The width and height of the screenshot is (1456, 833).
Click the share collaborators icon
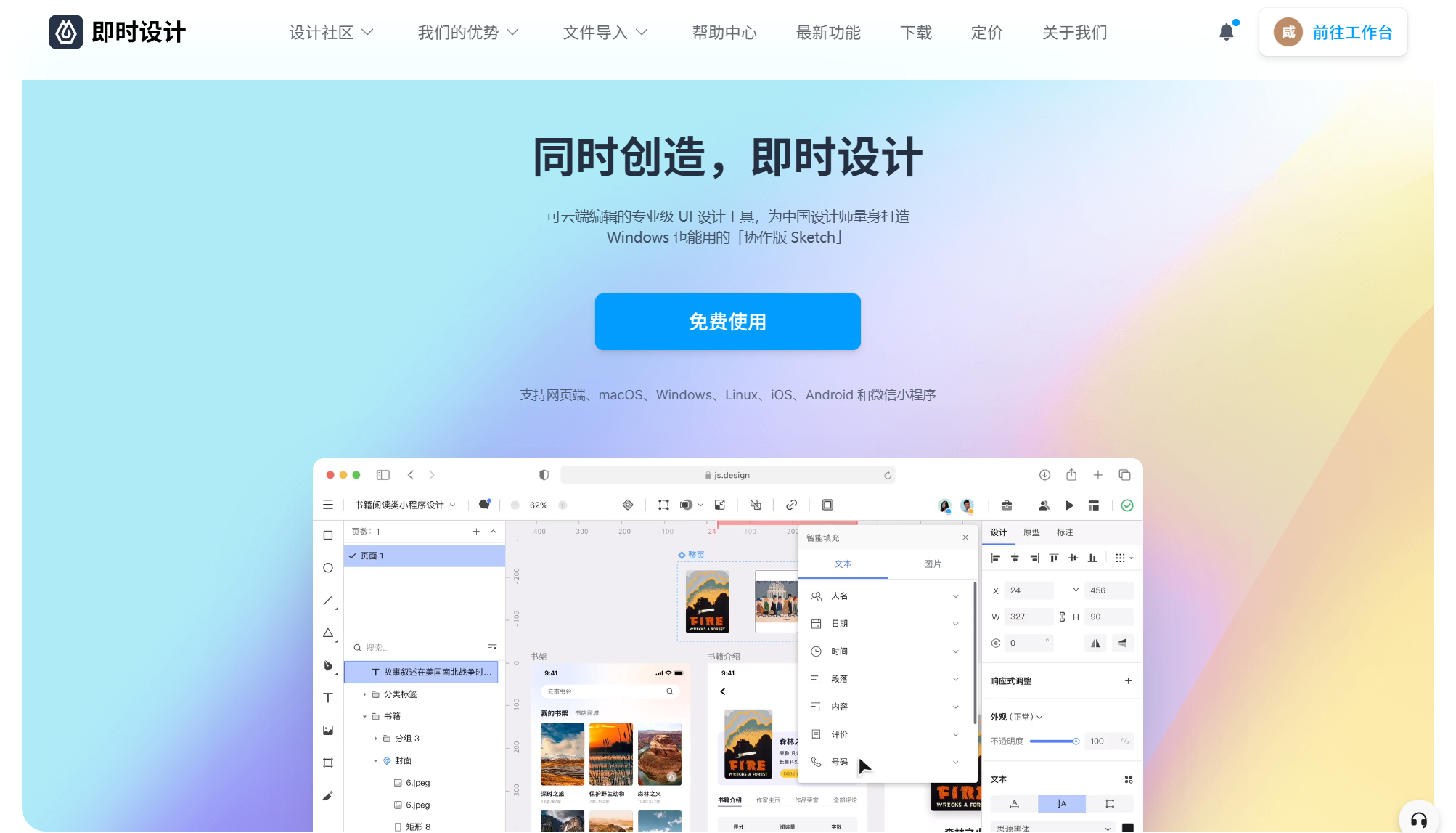click(x=1044, y=505)
